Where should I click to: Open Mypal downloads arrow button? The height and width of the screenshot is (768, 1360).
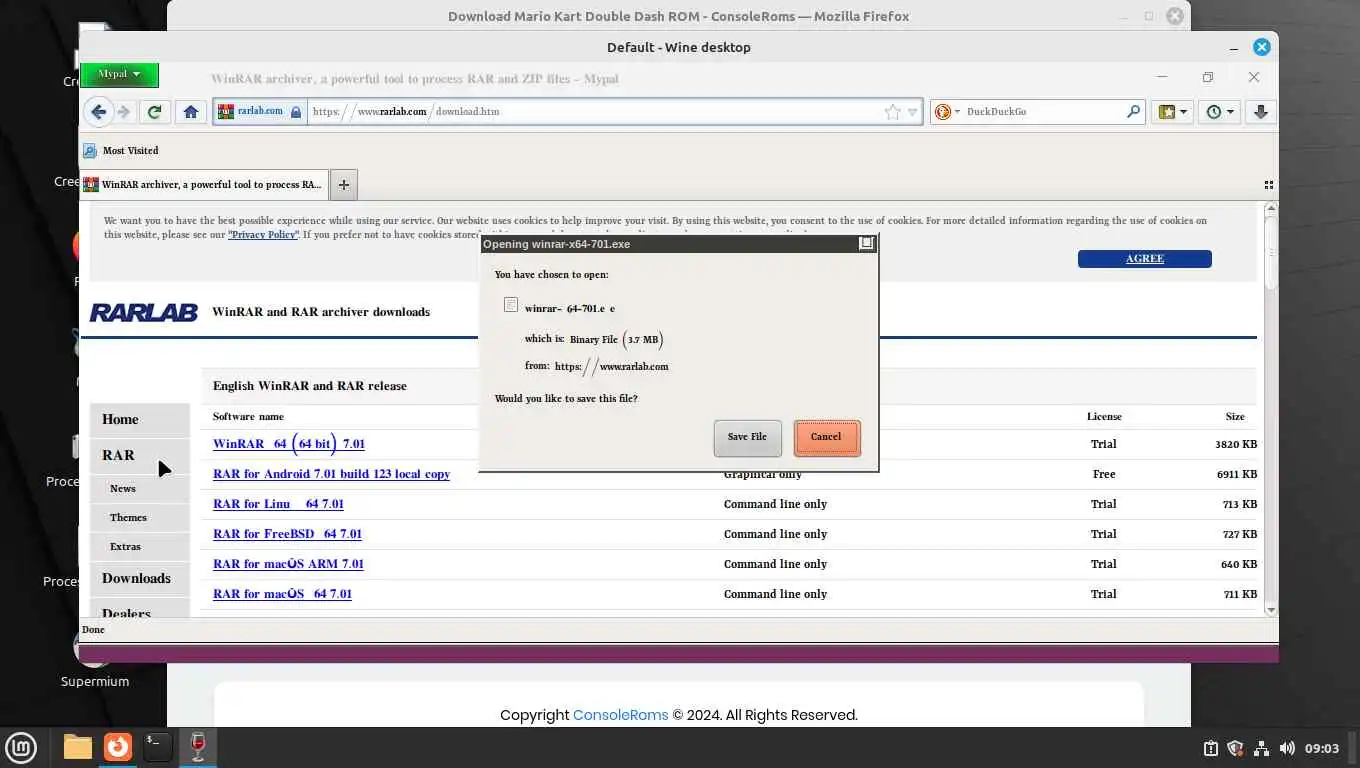1260,112
